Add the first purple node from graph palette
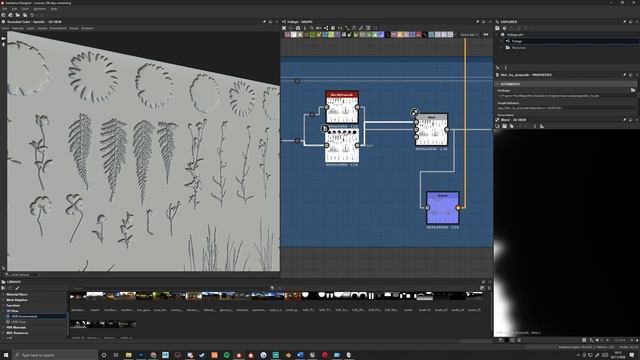 click(x=287, y=35)
